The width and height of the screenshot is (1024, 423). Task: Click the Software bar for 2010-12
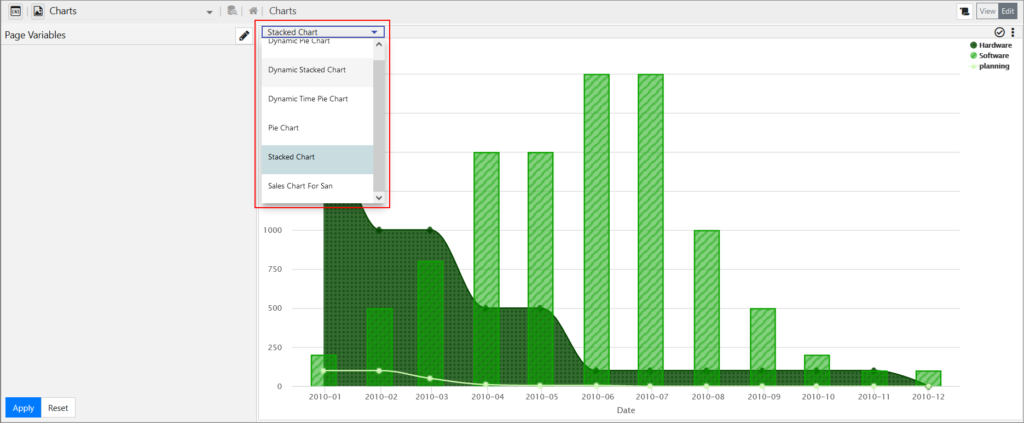[x=928, y=377]
